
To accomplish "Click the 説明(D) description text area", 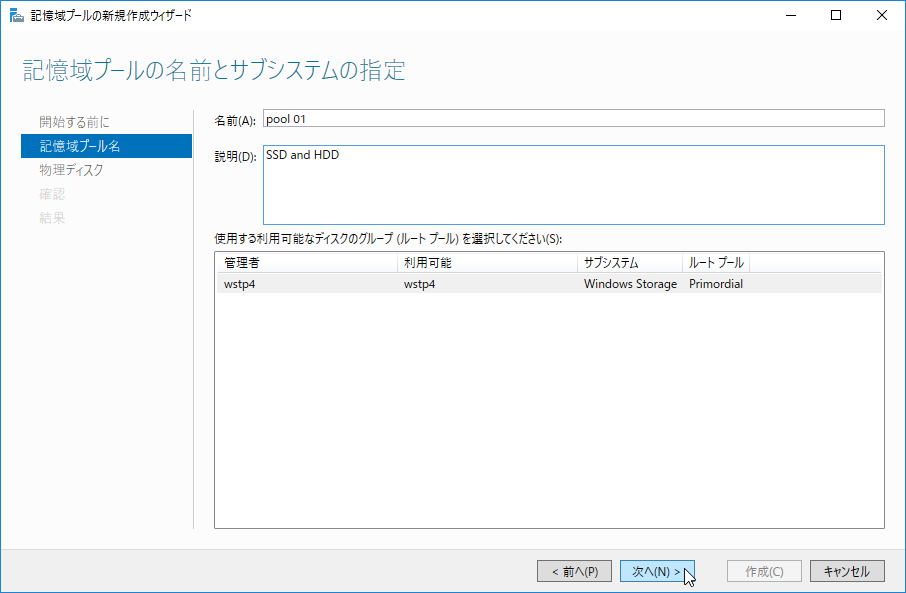I will click(x=573, y=185).
